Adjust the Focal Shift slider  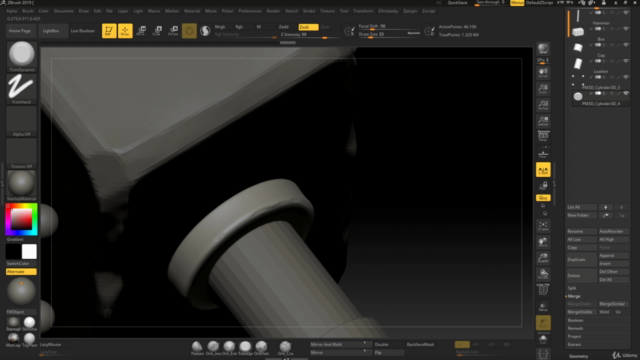pos(389,26)
